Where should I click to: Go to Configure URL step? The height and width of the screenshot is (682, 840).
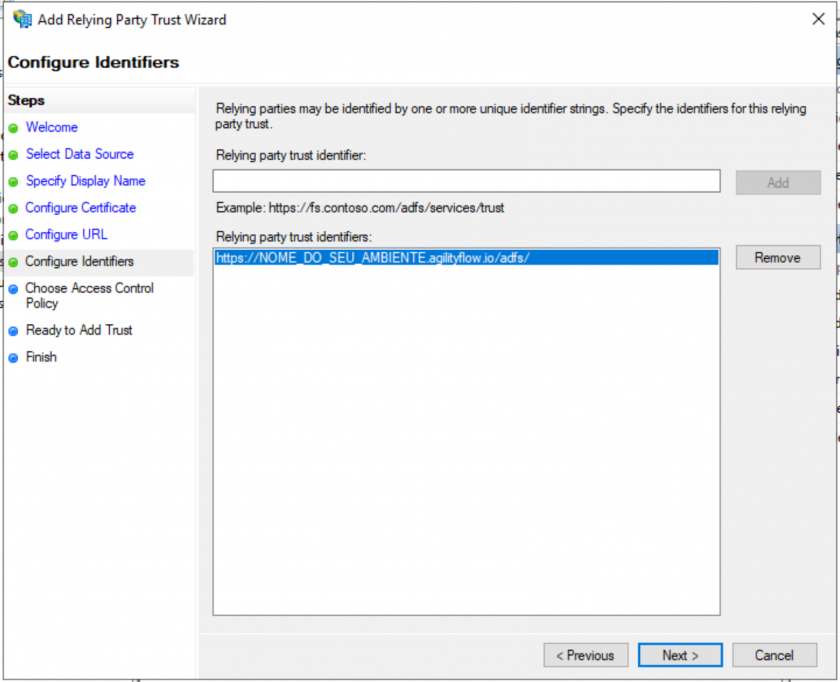pos(66,235)
